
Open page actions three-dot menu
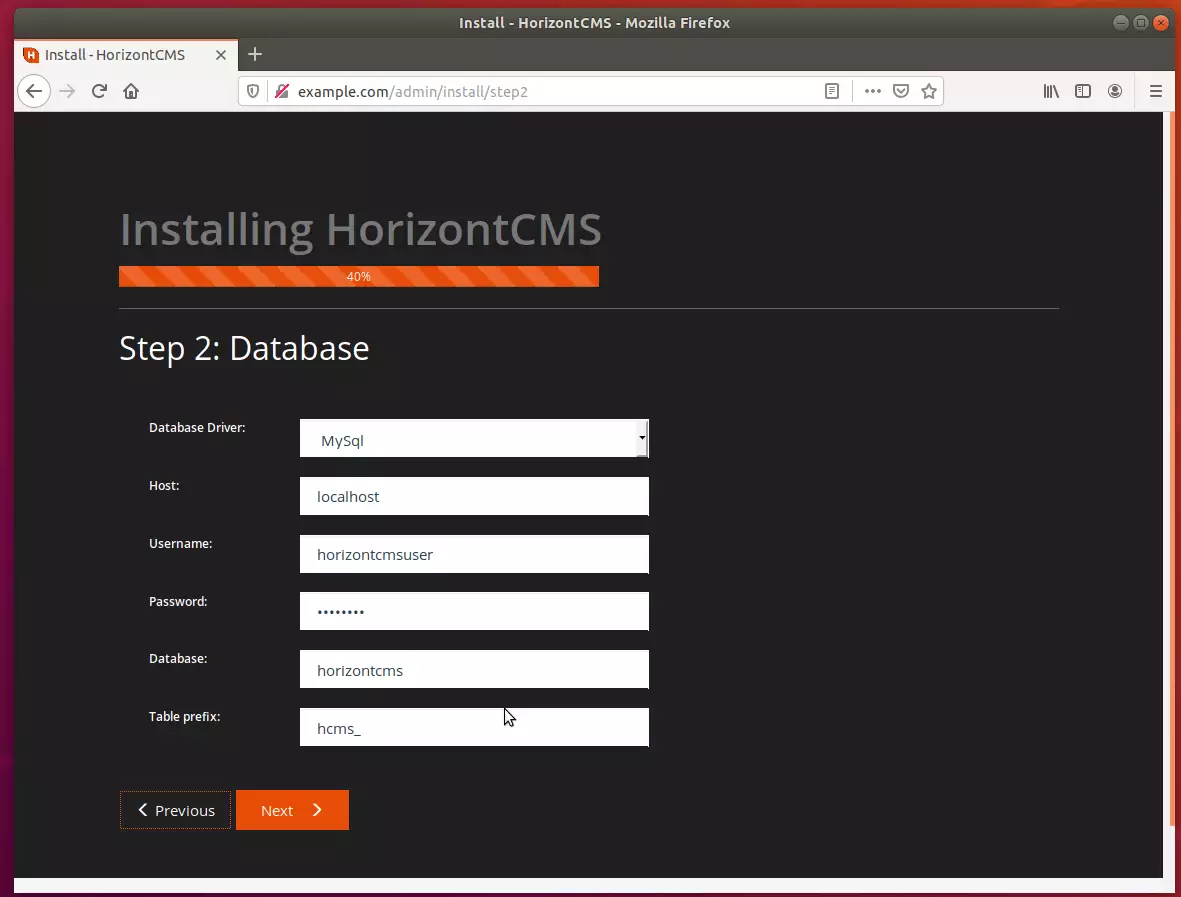point(872,92)
